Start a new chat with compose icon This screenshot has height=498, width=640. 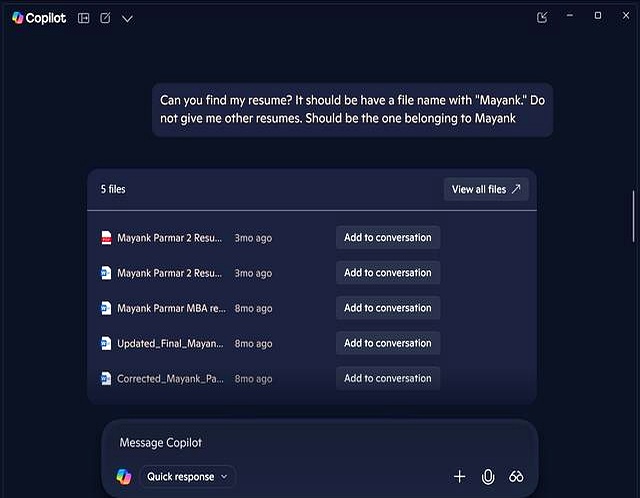tap(105, 18)
